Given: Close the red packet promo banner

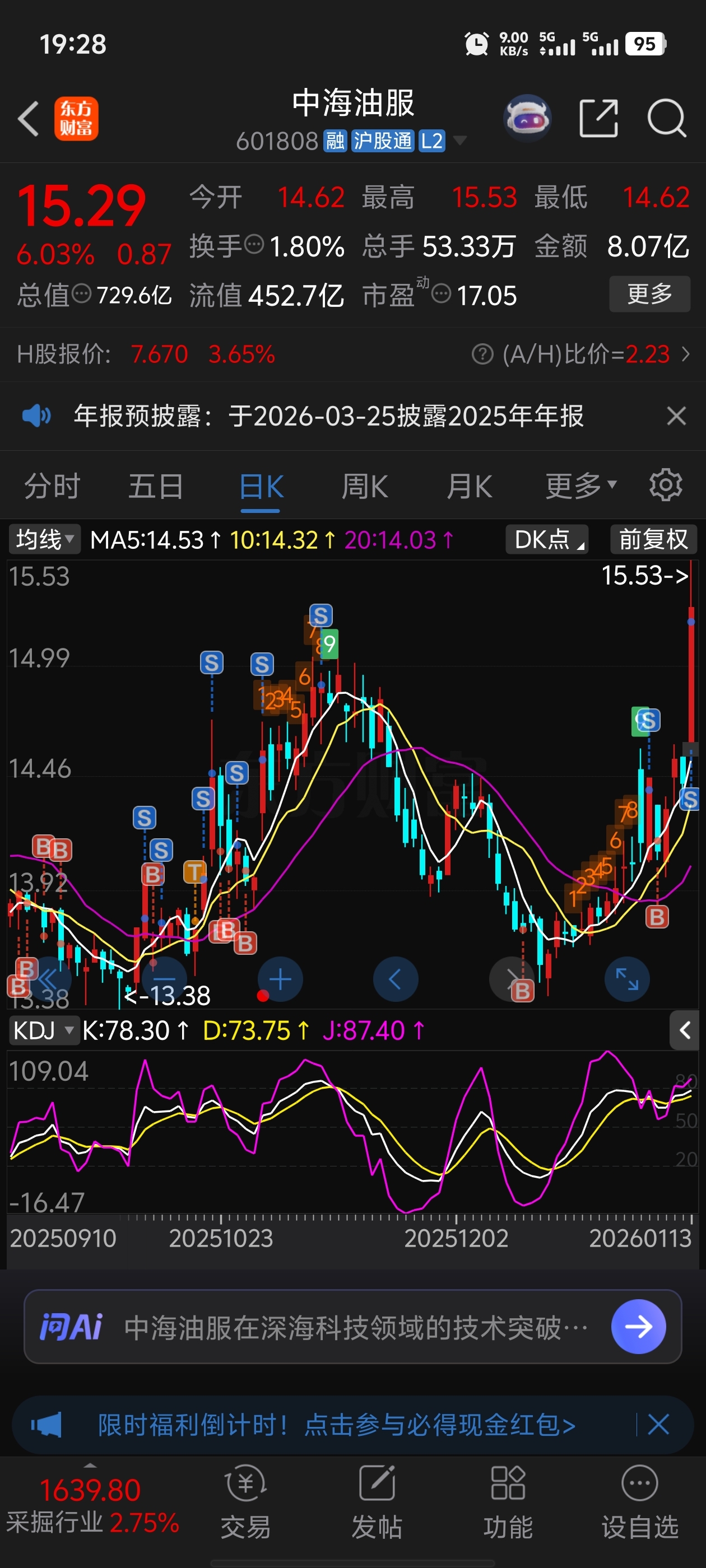Looking at the screenshot, I should pyautogui.click(x=658, y=1425).
